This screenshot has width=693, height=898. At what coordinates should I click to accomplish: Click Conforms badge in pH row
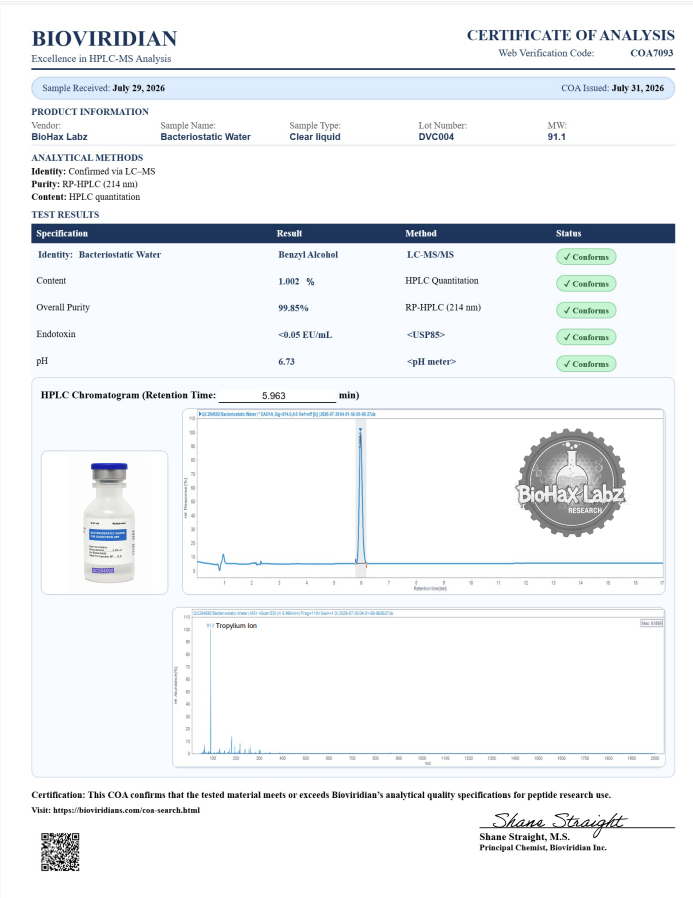click(586, 364)
